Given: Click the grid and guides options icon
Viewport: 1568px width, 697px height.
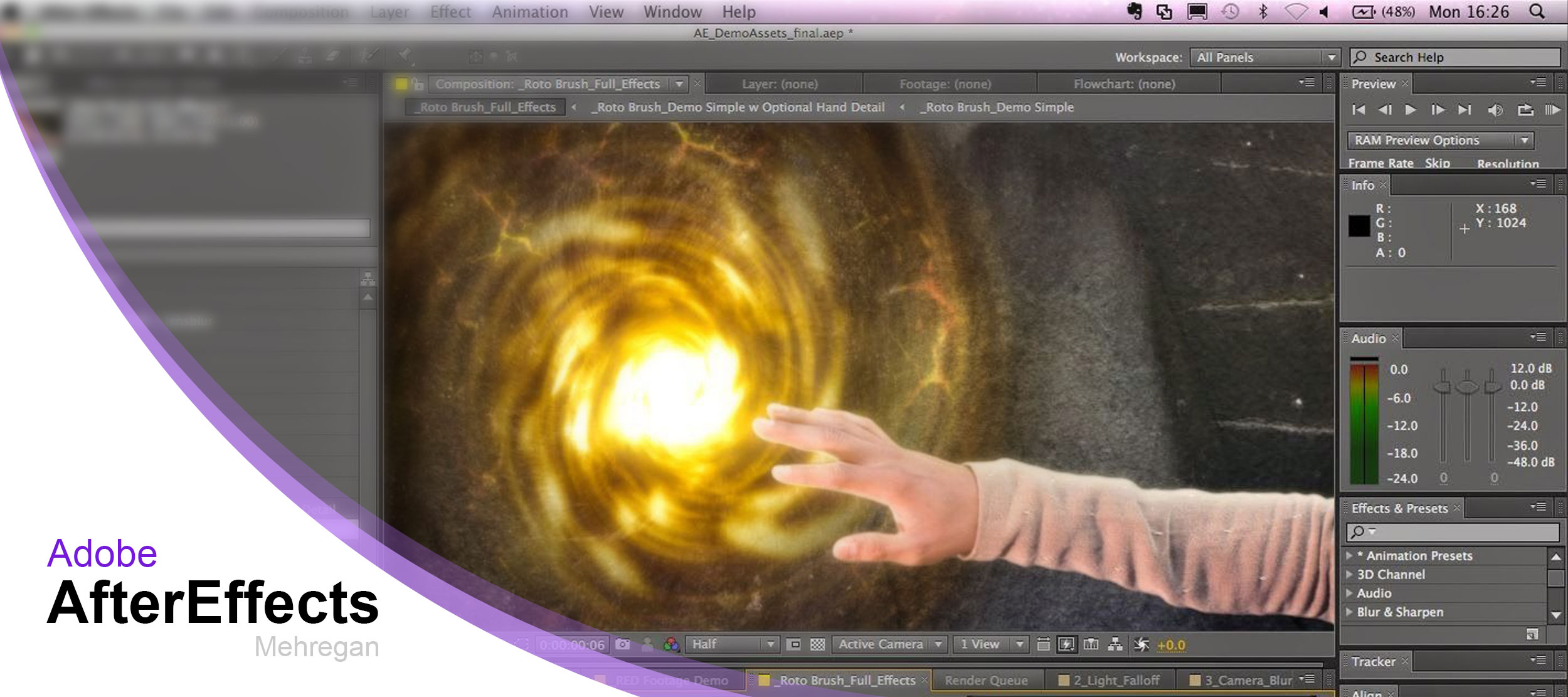Looking at the screenshot, I should pyautogui.click(x=1045, y=644).
